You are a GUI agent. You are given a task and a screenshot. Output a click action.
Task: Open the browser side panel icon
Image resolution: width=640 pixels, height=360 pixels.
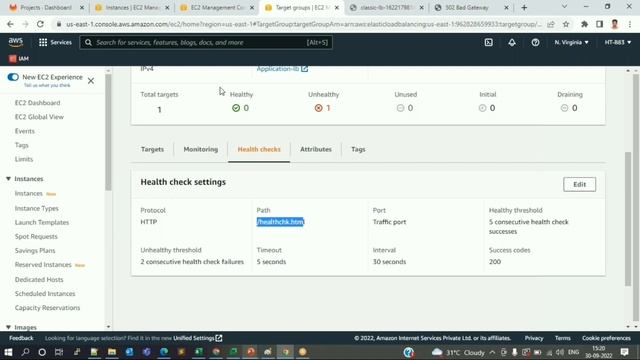coord(600,24)
